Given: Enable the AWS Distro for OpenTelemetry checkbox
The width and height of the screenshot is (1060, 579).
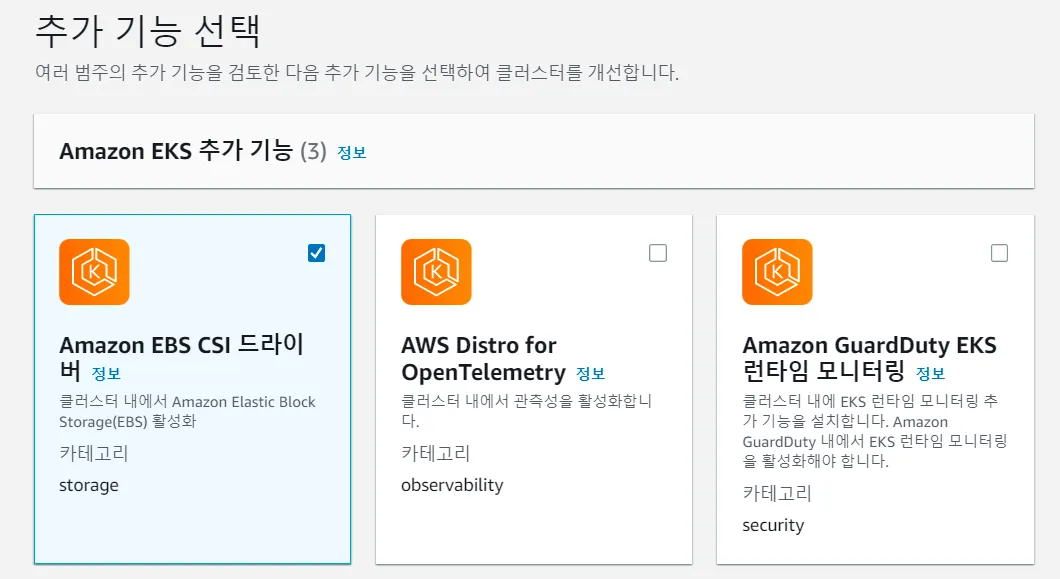Looking at the screenshot, I should pyautogui.click(x=658, y=253).
